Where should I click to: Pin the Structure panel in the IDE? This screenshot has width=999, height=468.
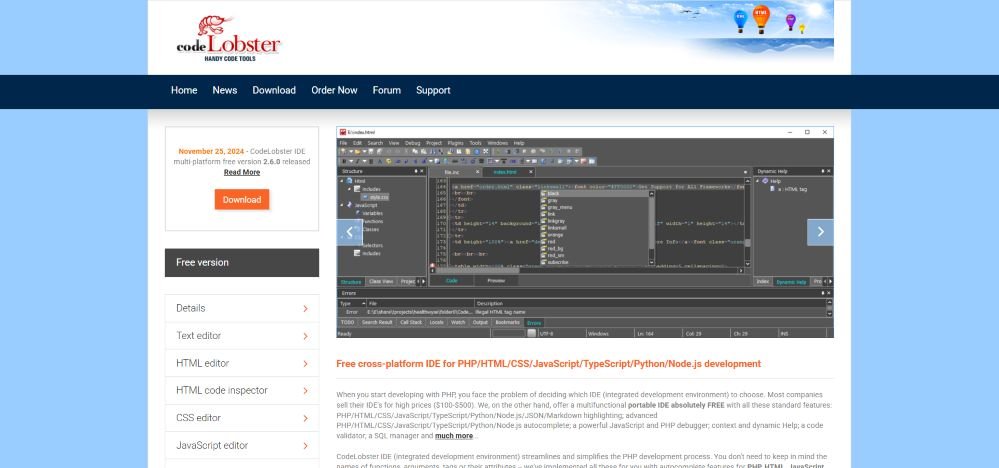point(416,171)
